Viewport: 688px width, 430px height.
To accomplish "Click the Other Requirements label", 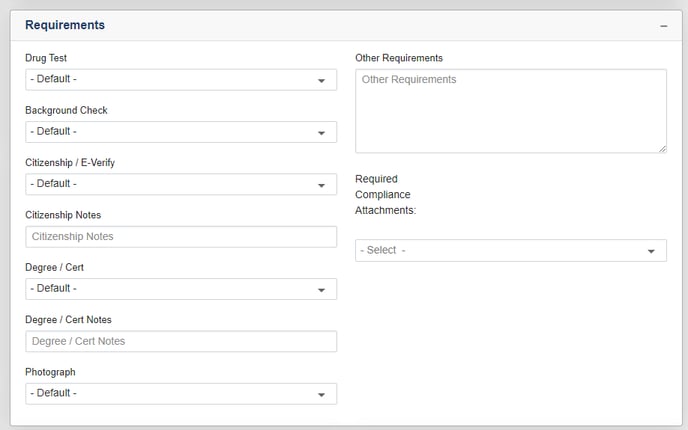I will [399, 58].
